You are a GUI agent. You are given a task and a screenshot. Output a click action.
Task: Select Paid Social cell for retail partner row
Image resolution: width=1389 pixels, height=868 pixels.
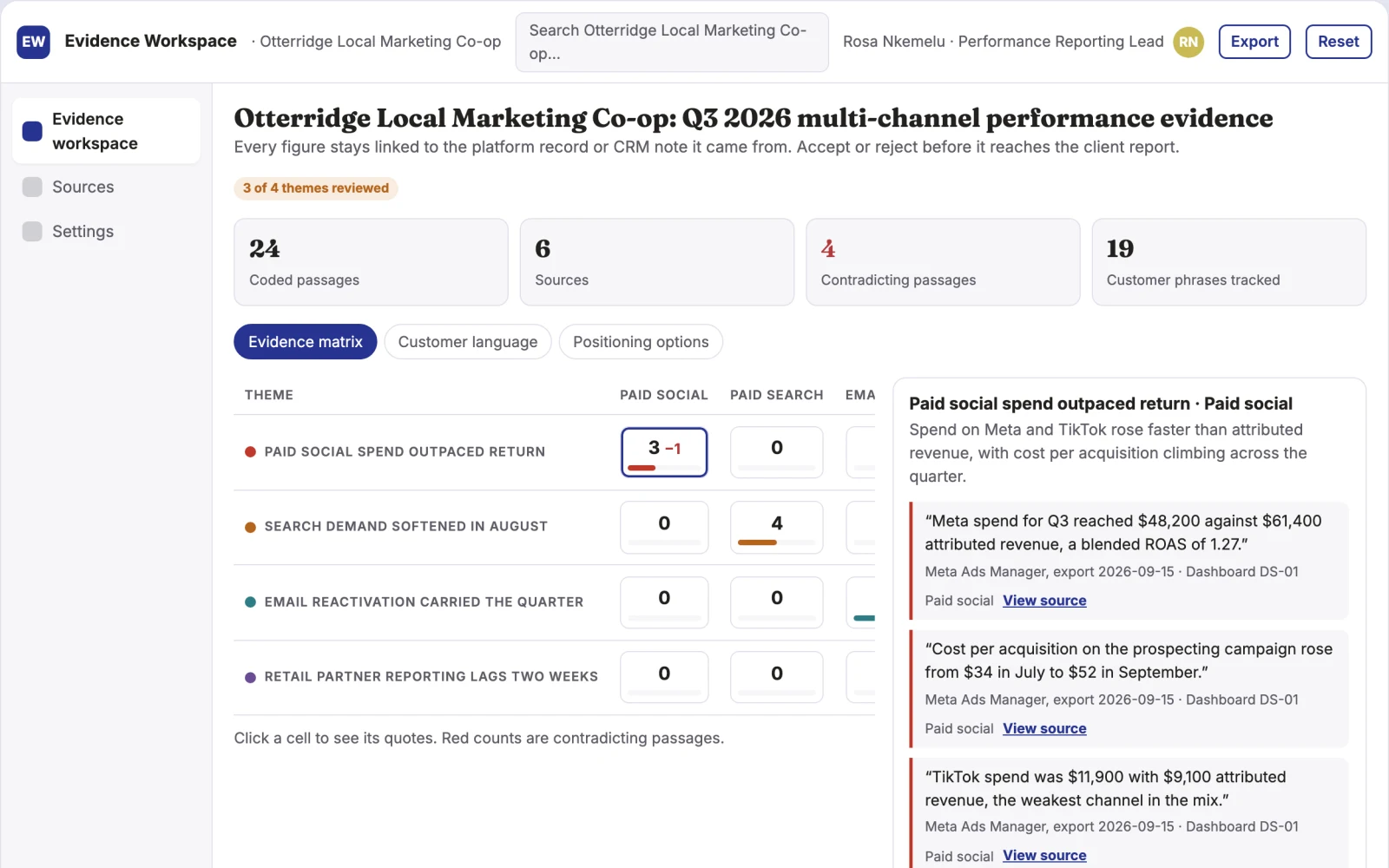[x=664, y=677]
